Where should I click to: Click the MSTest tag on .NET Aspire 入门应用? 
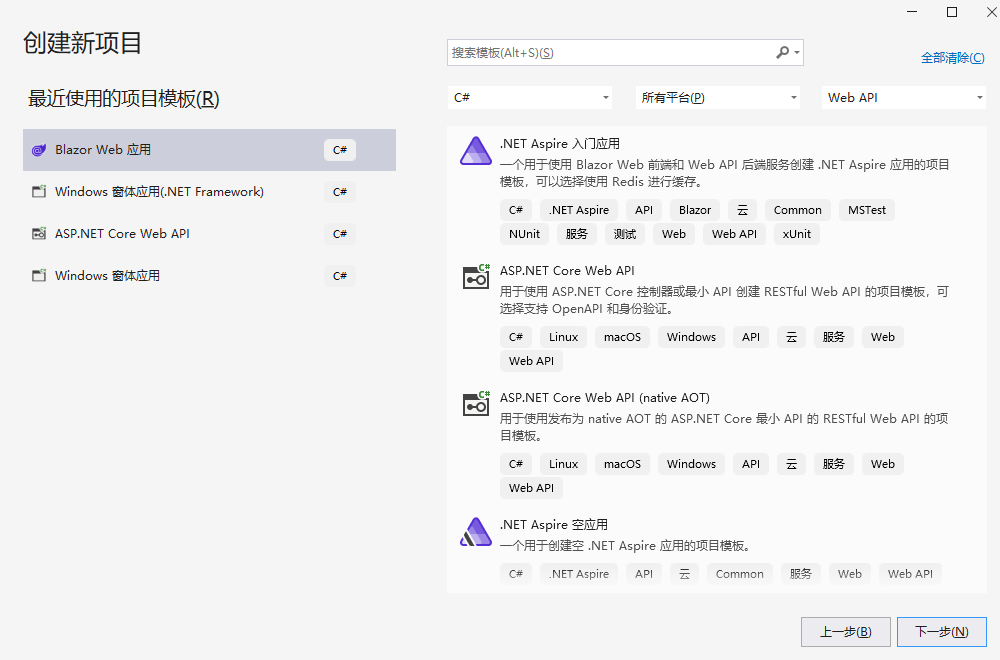tap(867, 210)
